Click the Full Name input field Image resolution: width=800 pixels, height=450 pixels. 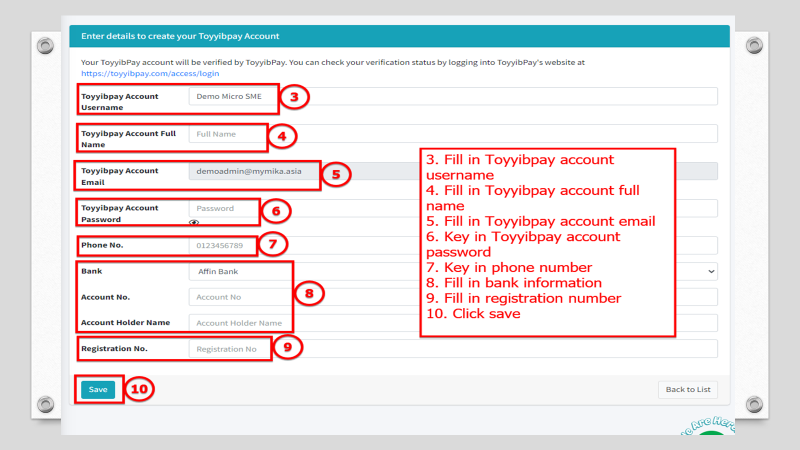pyautogui.click(x=453, y=134)
